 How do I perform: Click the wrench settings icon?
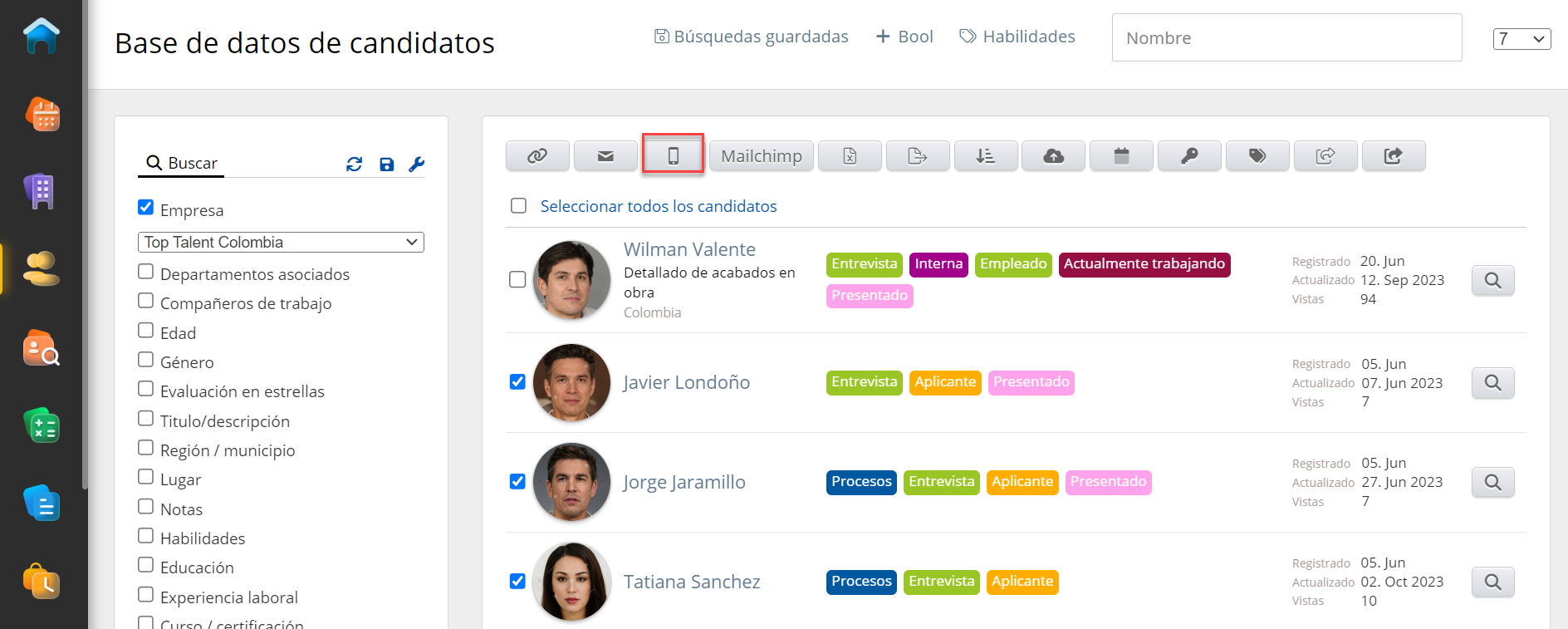pyautogui.click(x=417, y=165)
